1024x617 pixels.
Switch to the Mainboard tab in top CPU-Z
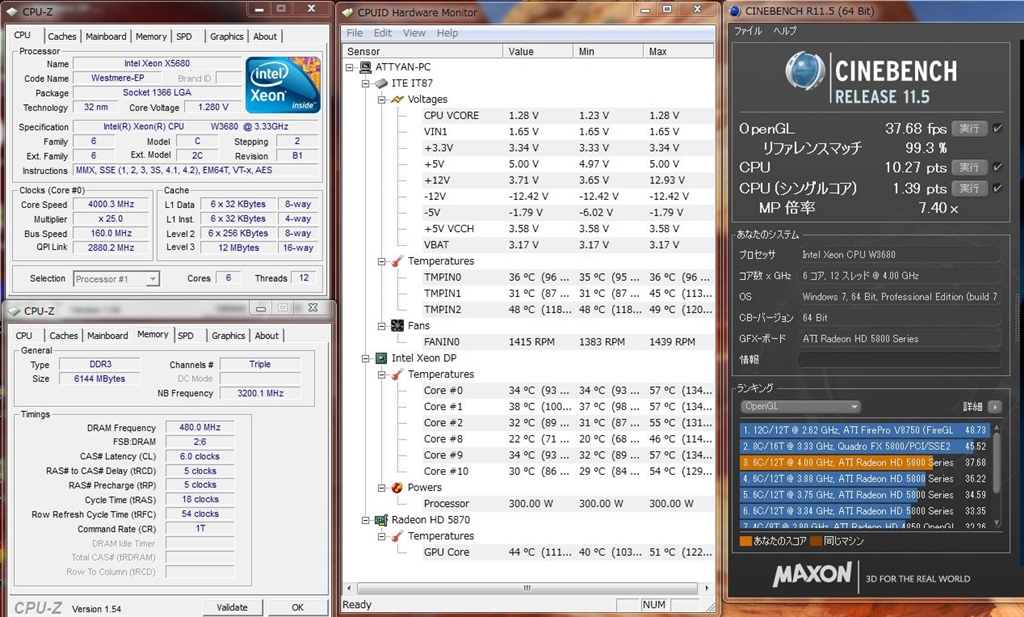[106, 36]
